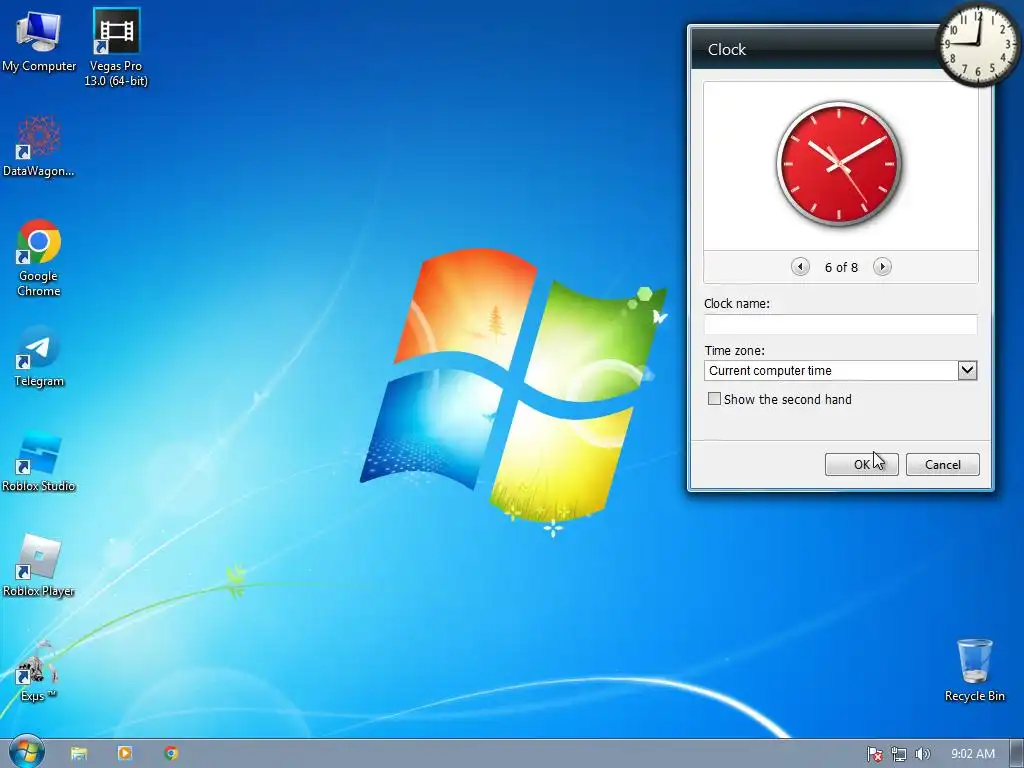This screenshot has height=768, width=1024.
Task: Open the Exps desktop shortcut
Action: pyautogui.click(x=37, y=671)
